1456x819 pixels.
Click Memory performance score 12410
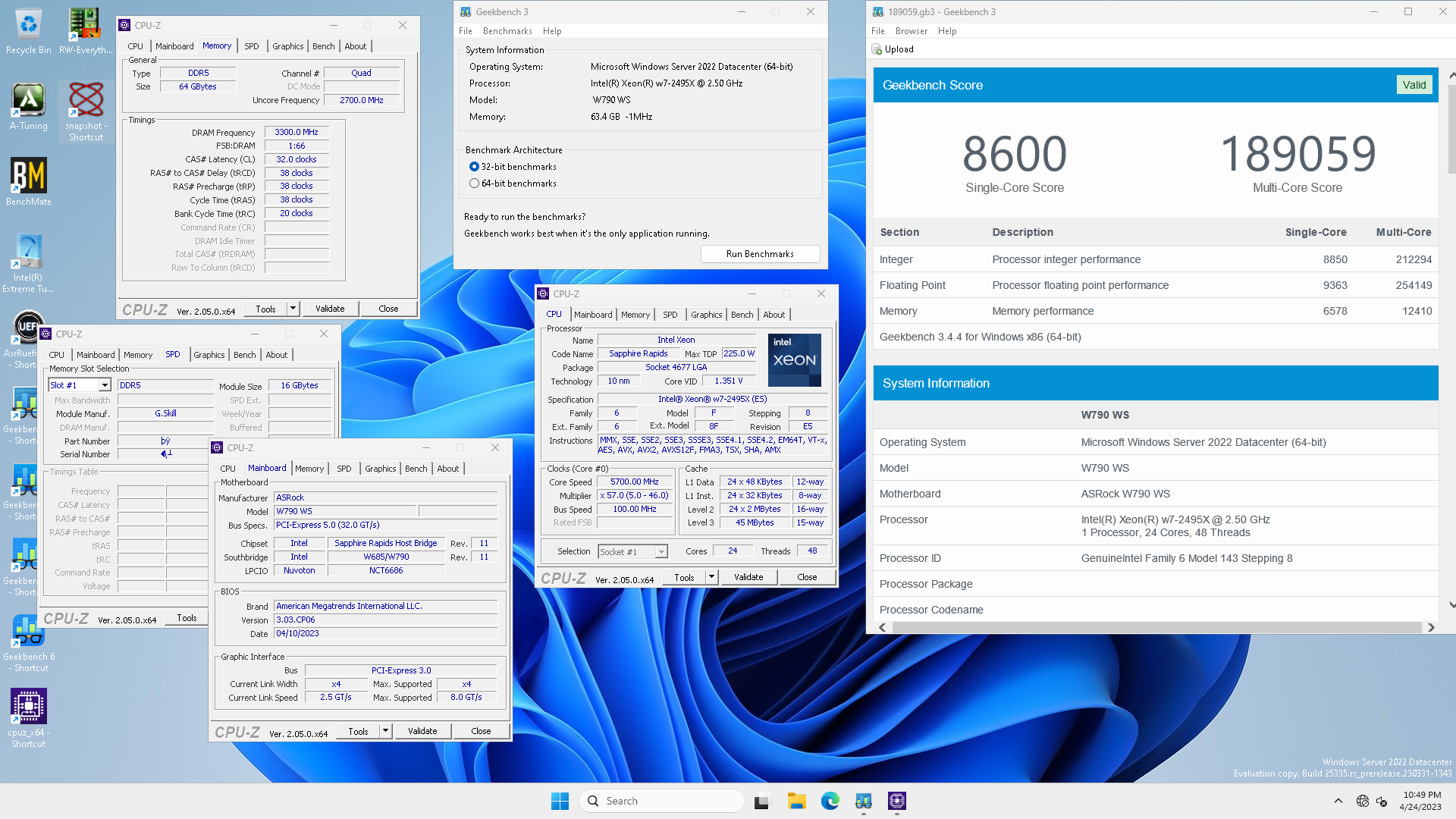click(x=1417, y=311)
